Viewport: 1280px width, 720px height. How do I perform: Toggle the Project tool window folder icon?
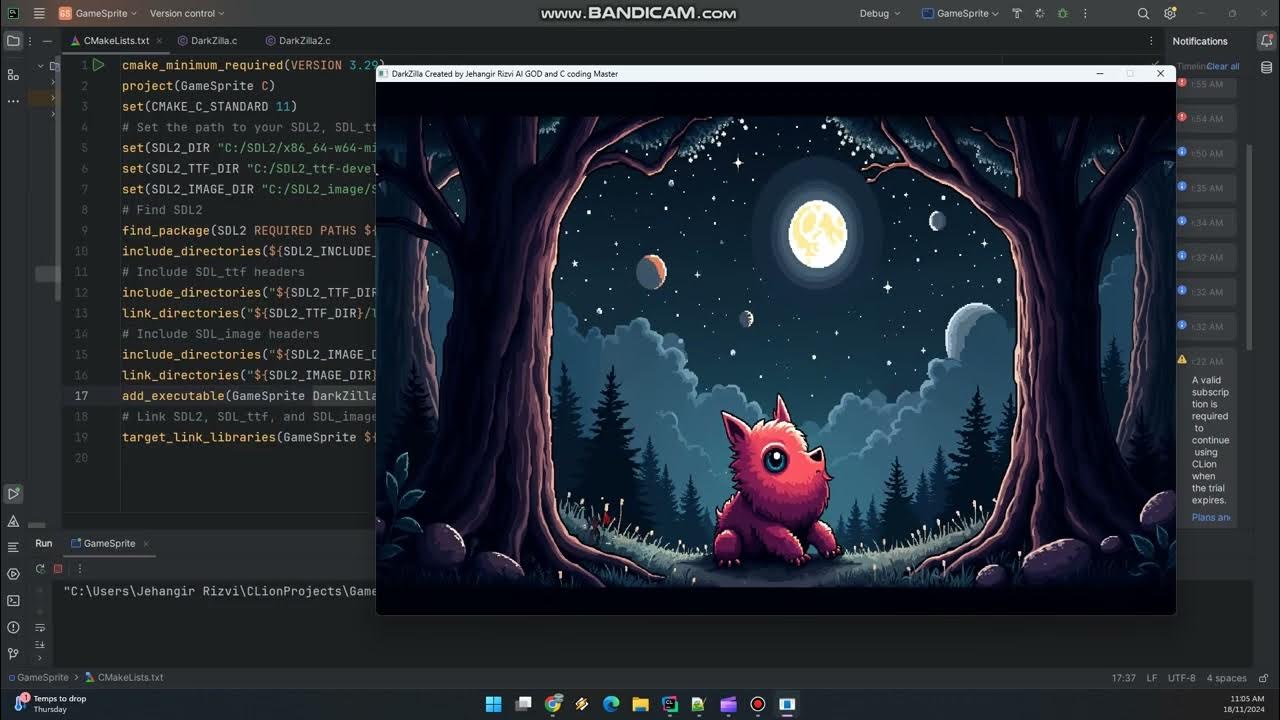click(13, 41)
